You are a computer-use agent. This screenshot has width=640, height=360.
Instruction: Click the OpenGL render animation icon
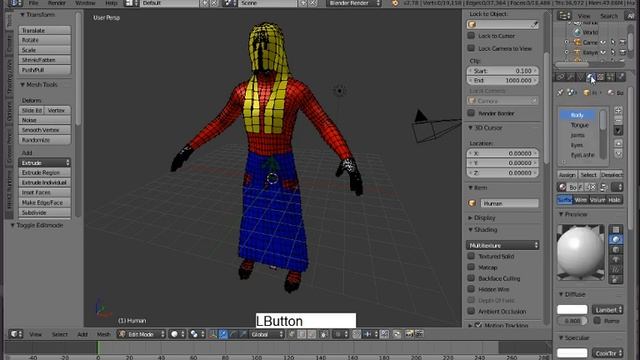click(419, 334)
